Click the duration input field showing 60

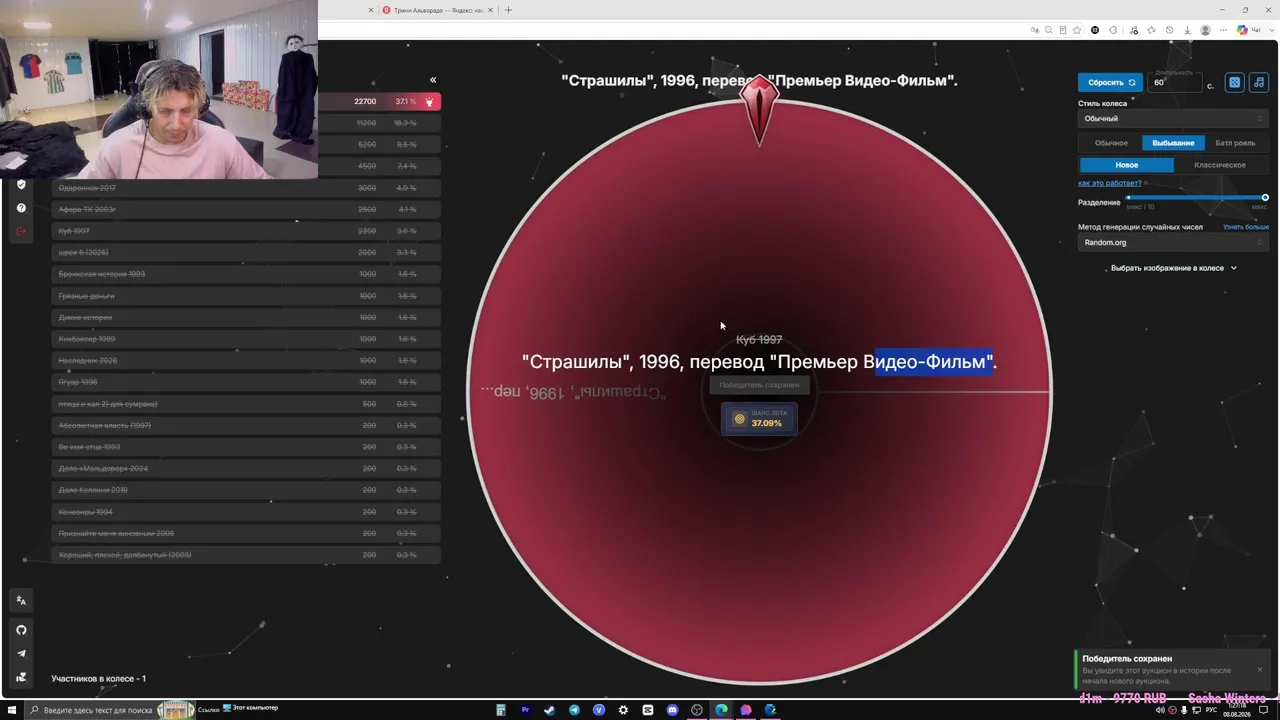[x=1175, y=82]
